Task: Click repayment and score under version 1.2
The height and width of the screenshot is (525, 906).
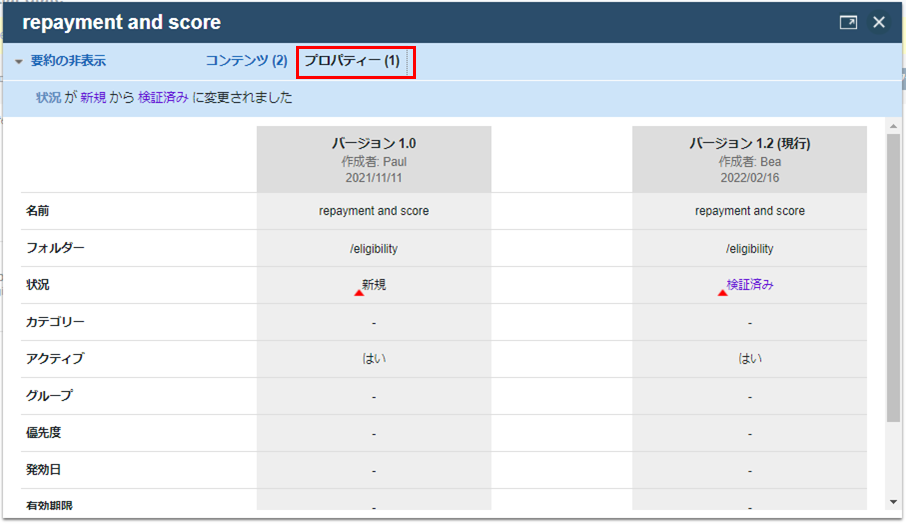Action: (749, 211)
